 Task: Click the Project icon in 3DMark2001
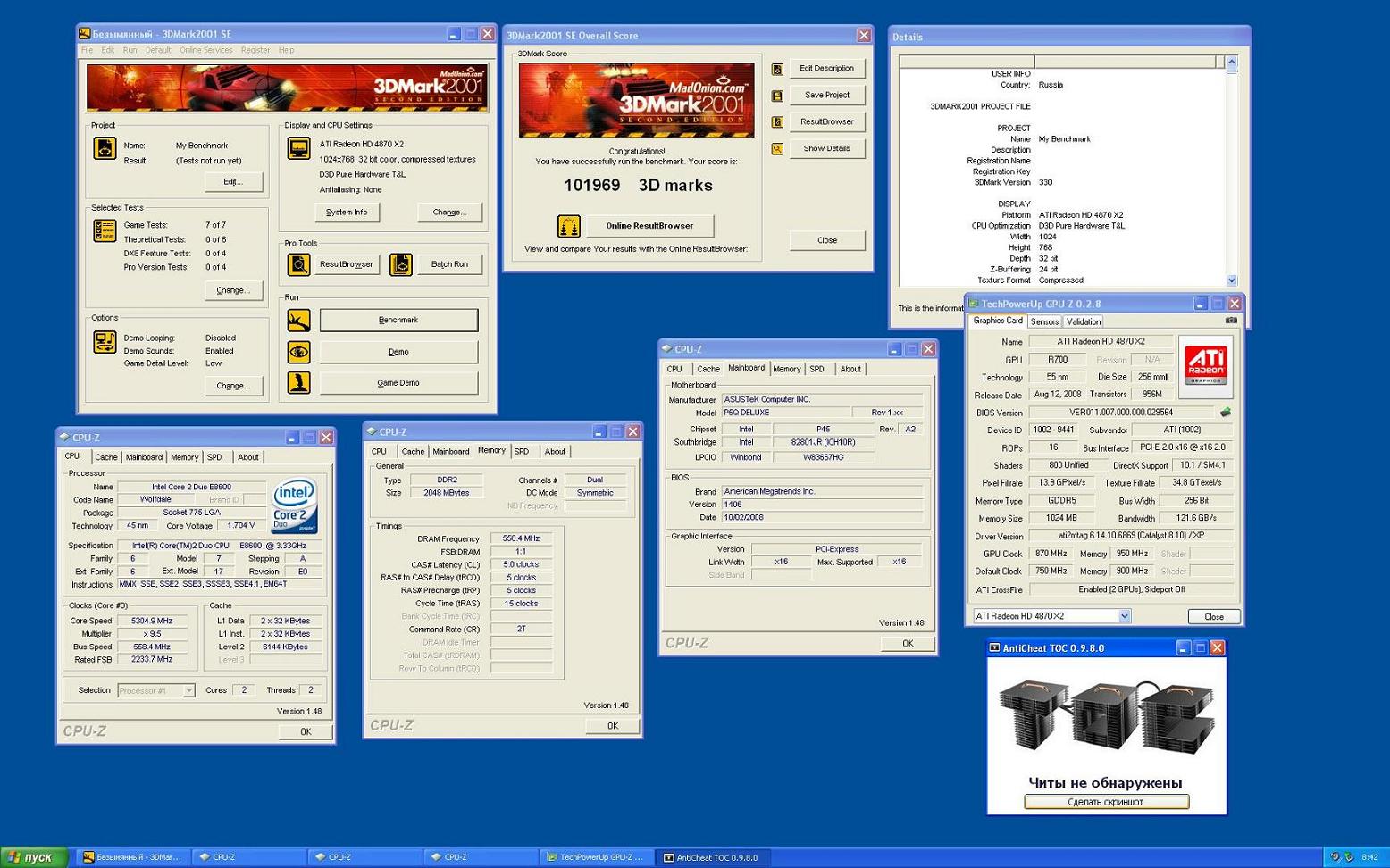pyautogui.click(x=105, y=148)
